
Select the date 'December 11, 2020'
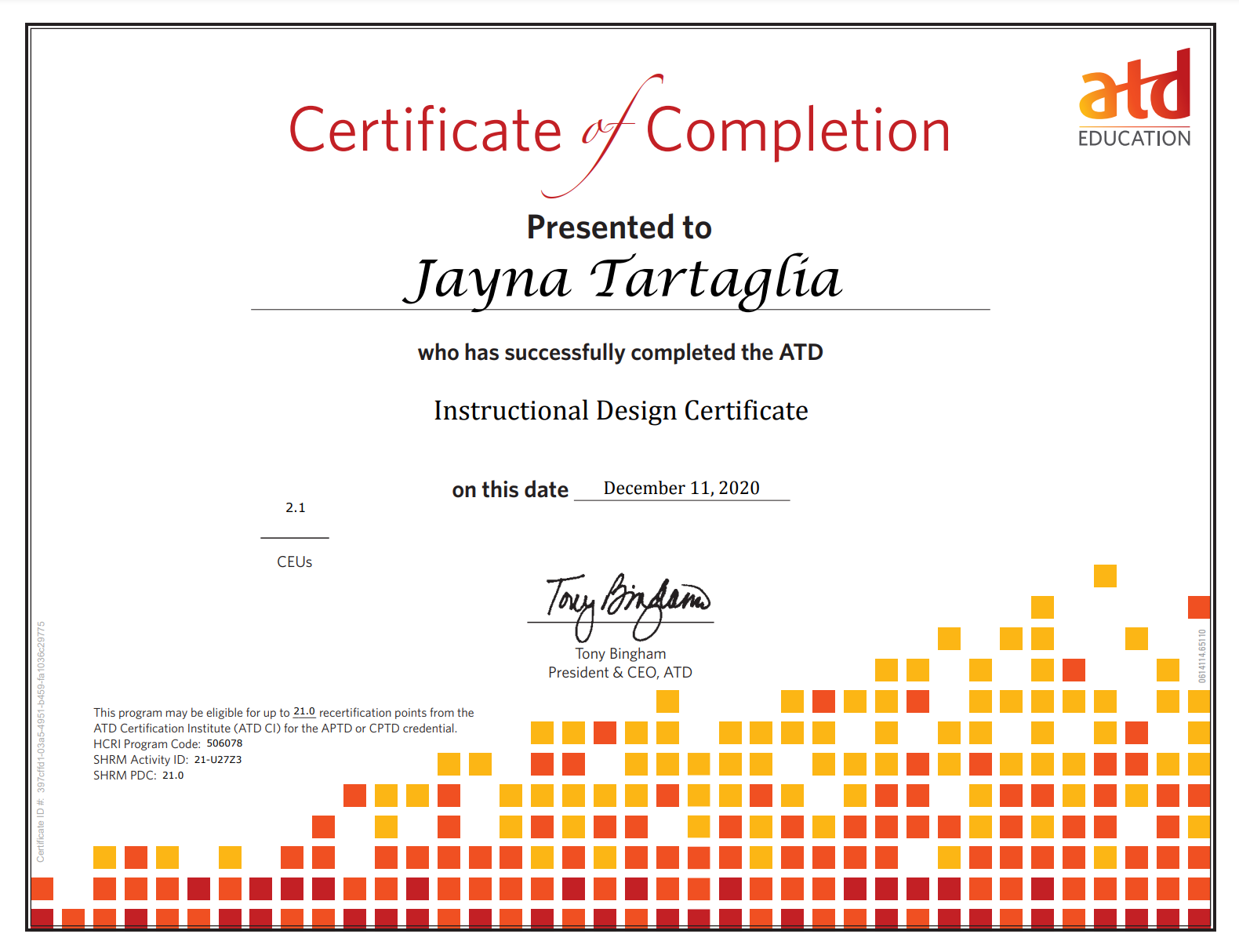pyautogui.click(x=681, y=488)
